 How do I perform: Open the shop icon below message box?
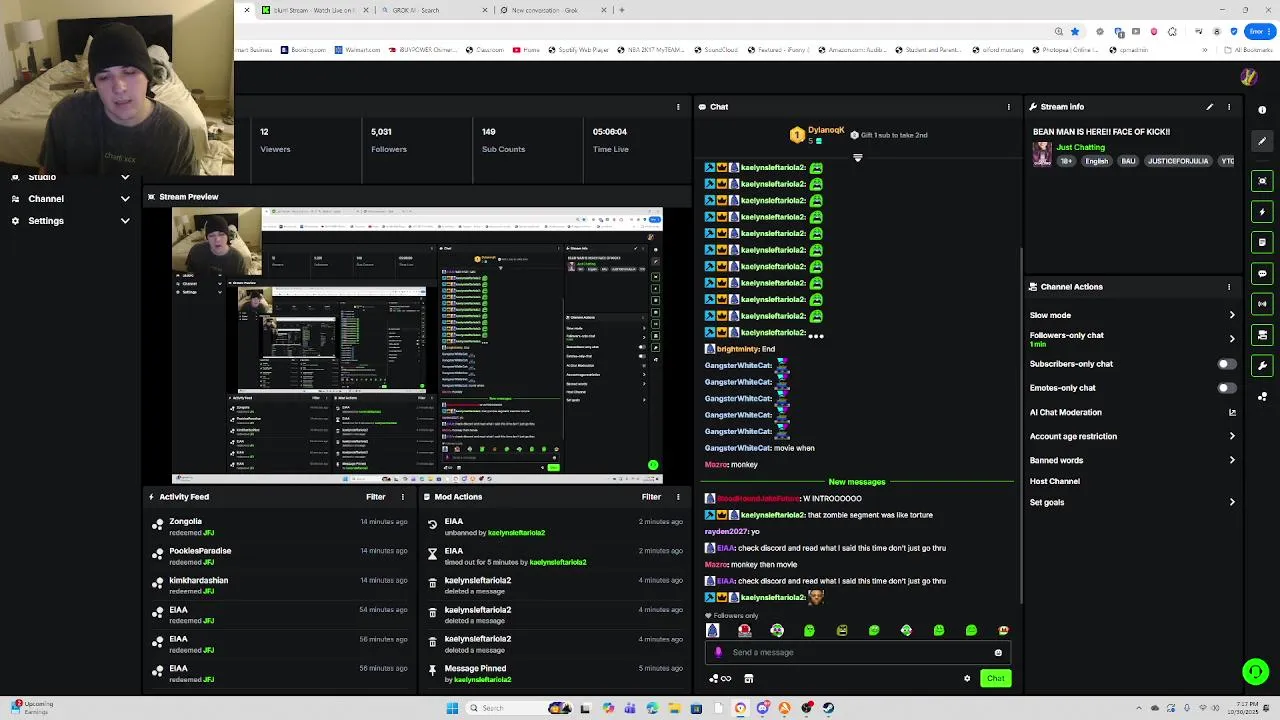point(748,679)
